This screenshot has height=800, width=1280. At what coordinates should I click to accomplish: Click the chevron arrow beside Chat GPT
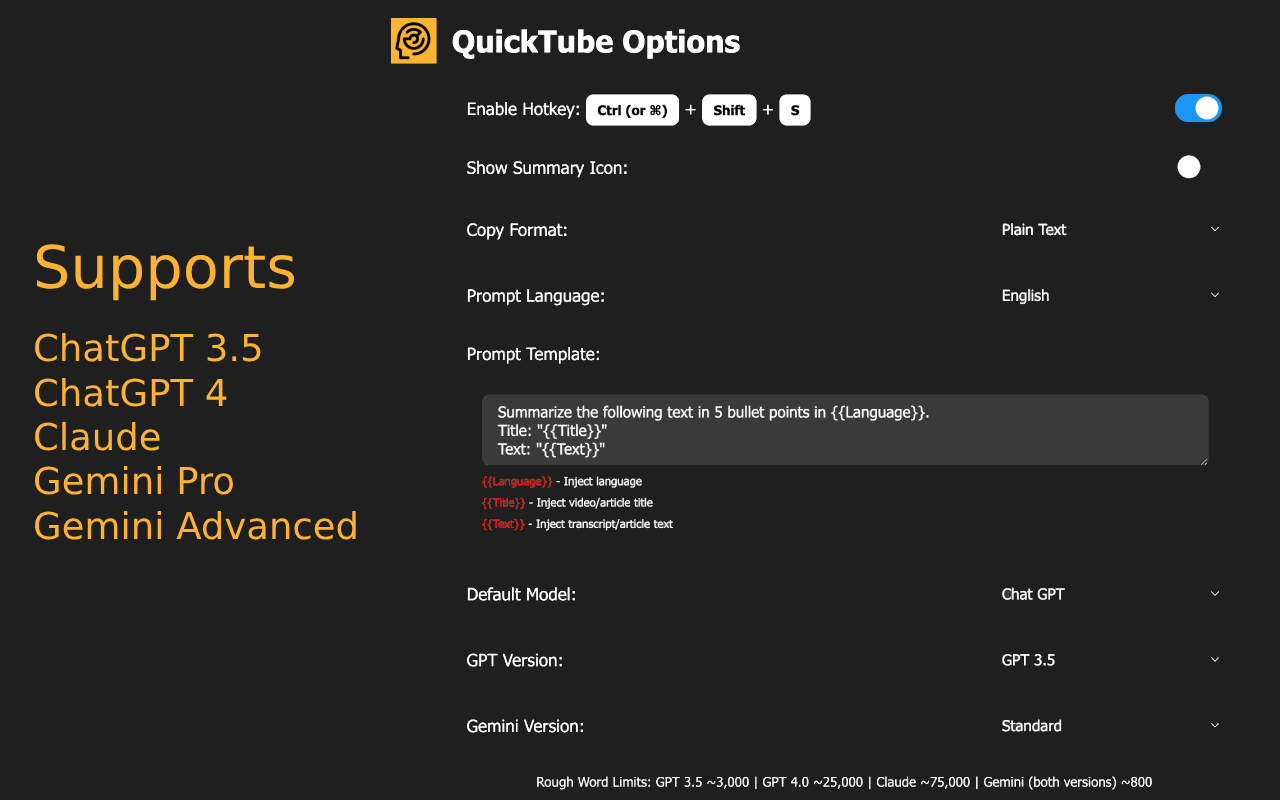pos(1215,594)
